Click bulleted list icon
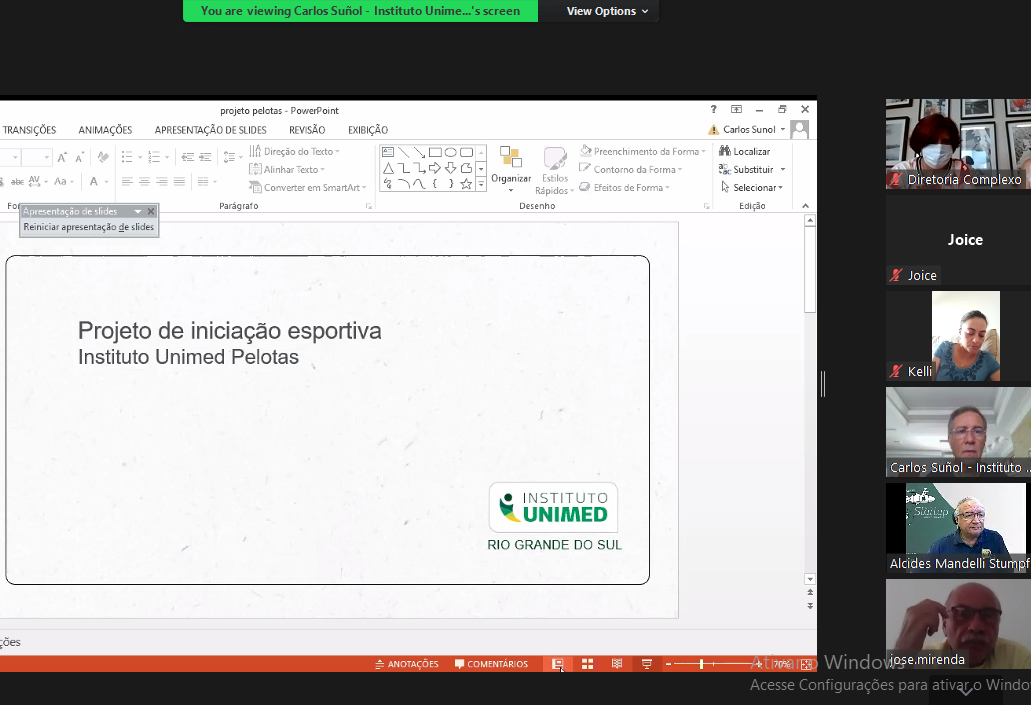Viewport: 1031px width, 705px height. click(x=127, y=157)
